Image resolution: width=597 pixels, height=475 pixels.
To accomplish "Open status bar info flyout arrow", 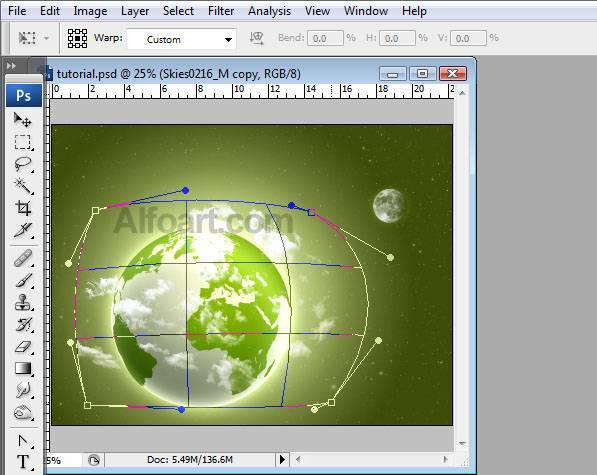I will 282,459.
